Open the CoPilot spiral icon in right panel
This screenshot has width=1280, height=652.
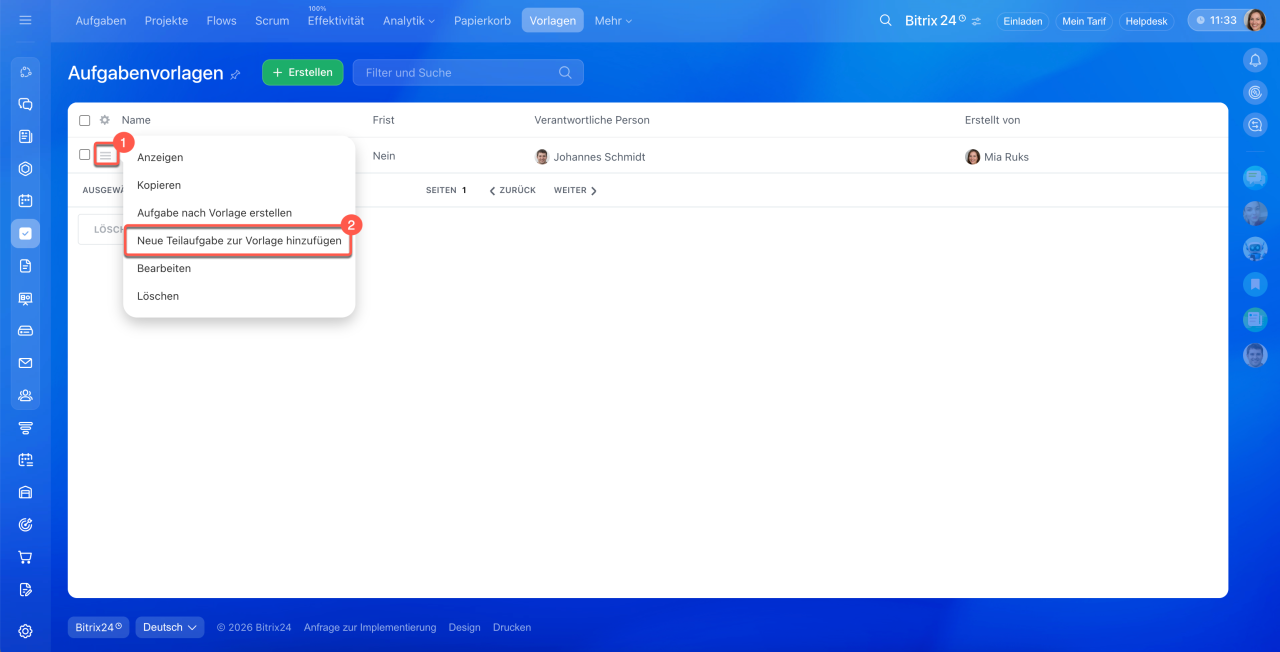pos(1255,93)
